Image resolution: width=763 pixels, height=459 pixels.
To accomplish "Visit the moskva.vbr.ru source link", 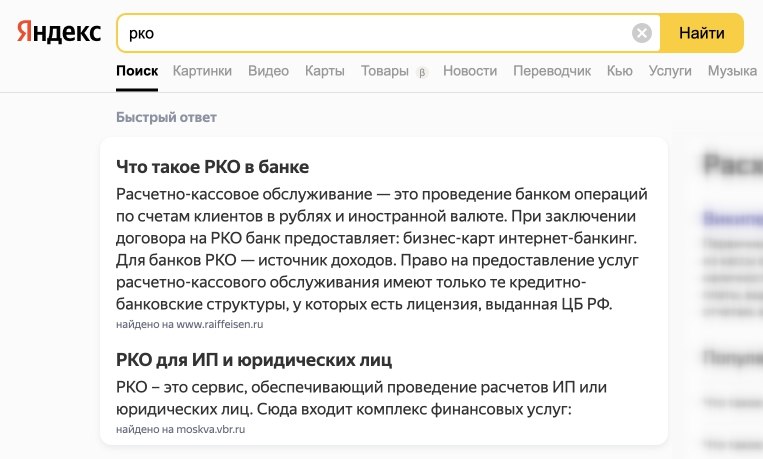I will click(207, 429).
